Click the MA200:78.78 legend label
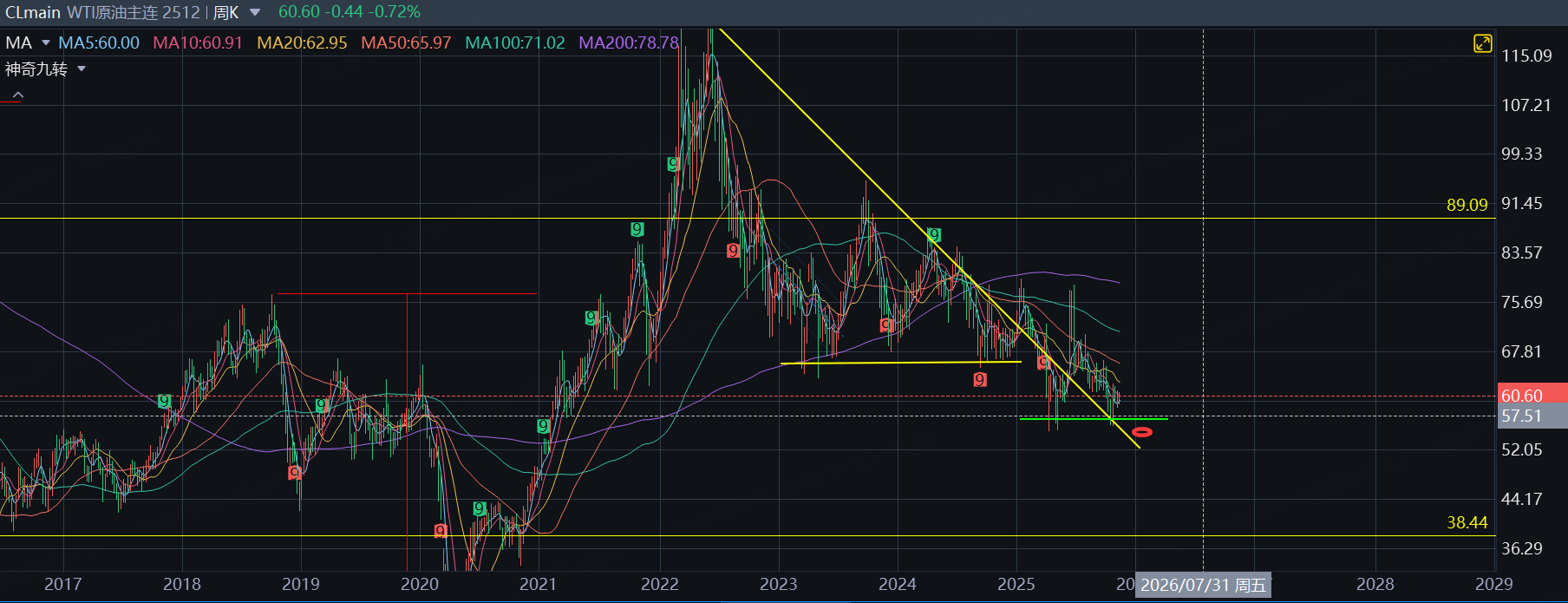1568x603 pixels. pos(629,43)
